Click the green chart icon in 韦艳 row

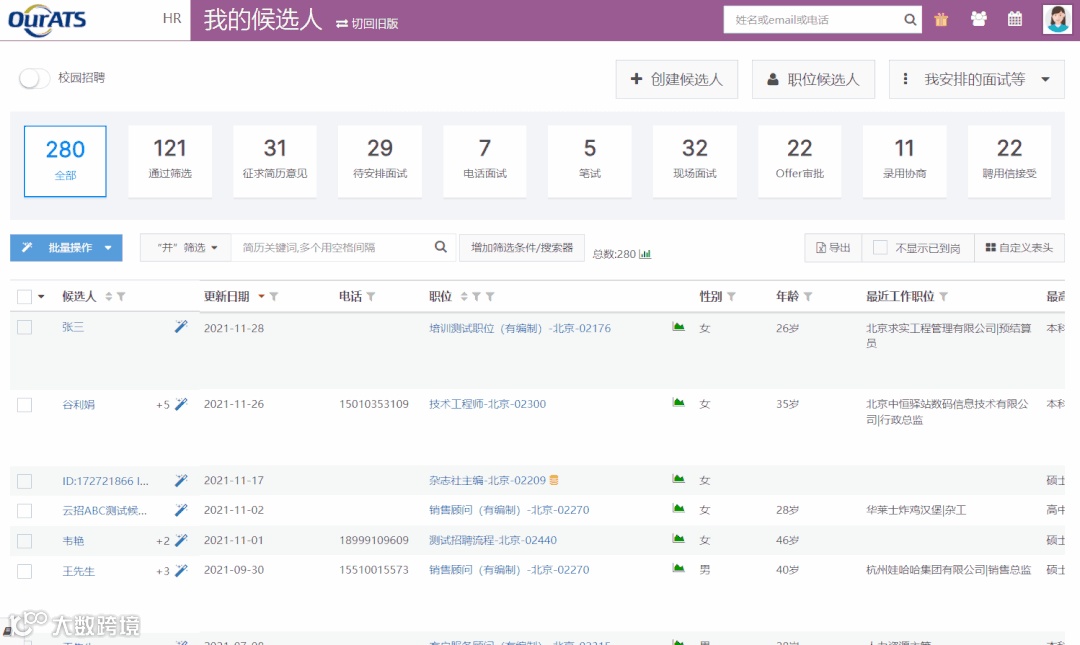point(678,538)
